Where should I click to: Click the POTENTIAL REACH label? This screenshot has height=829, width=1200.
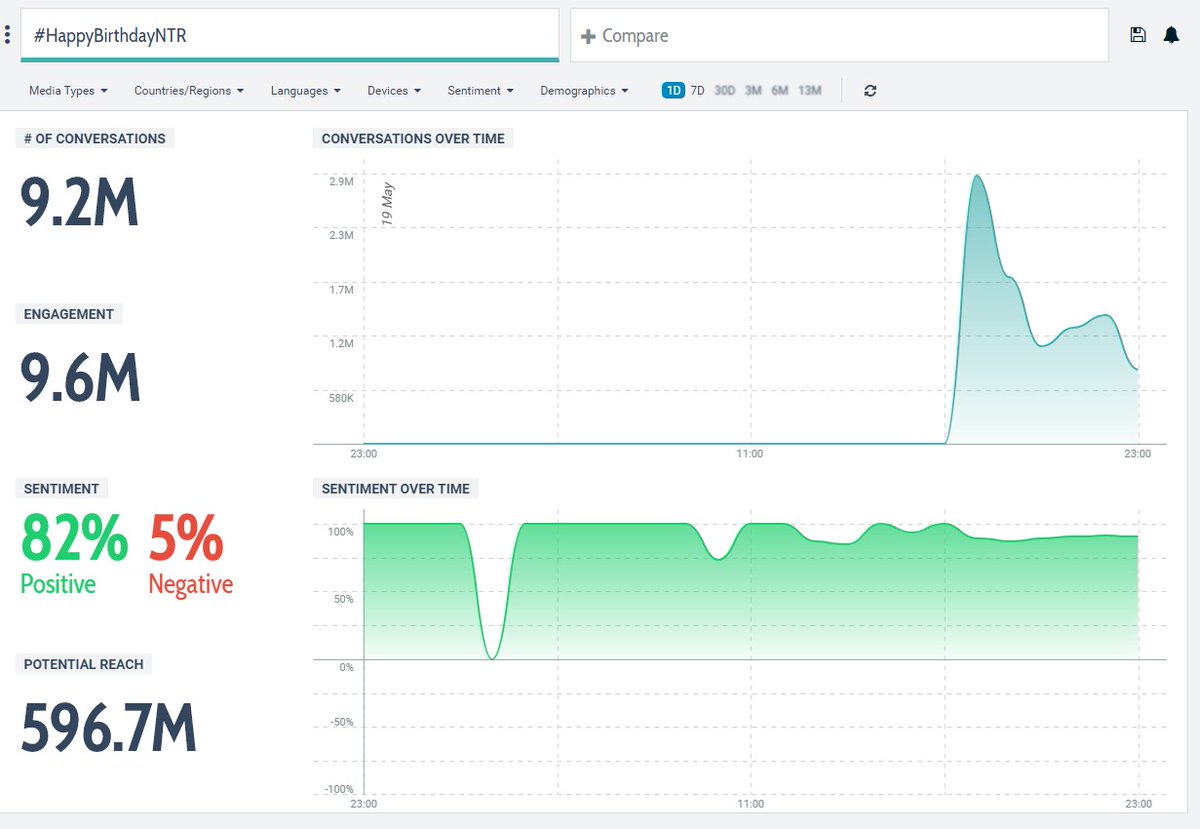point(84,664)
